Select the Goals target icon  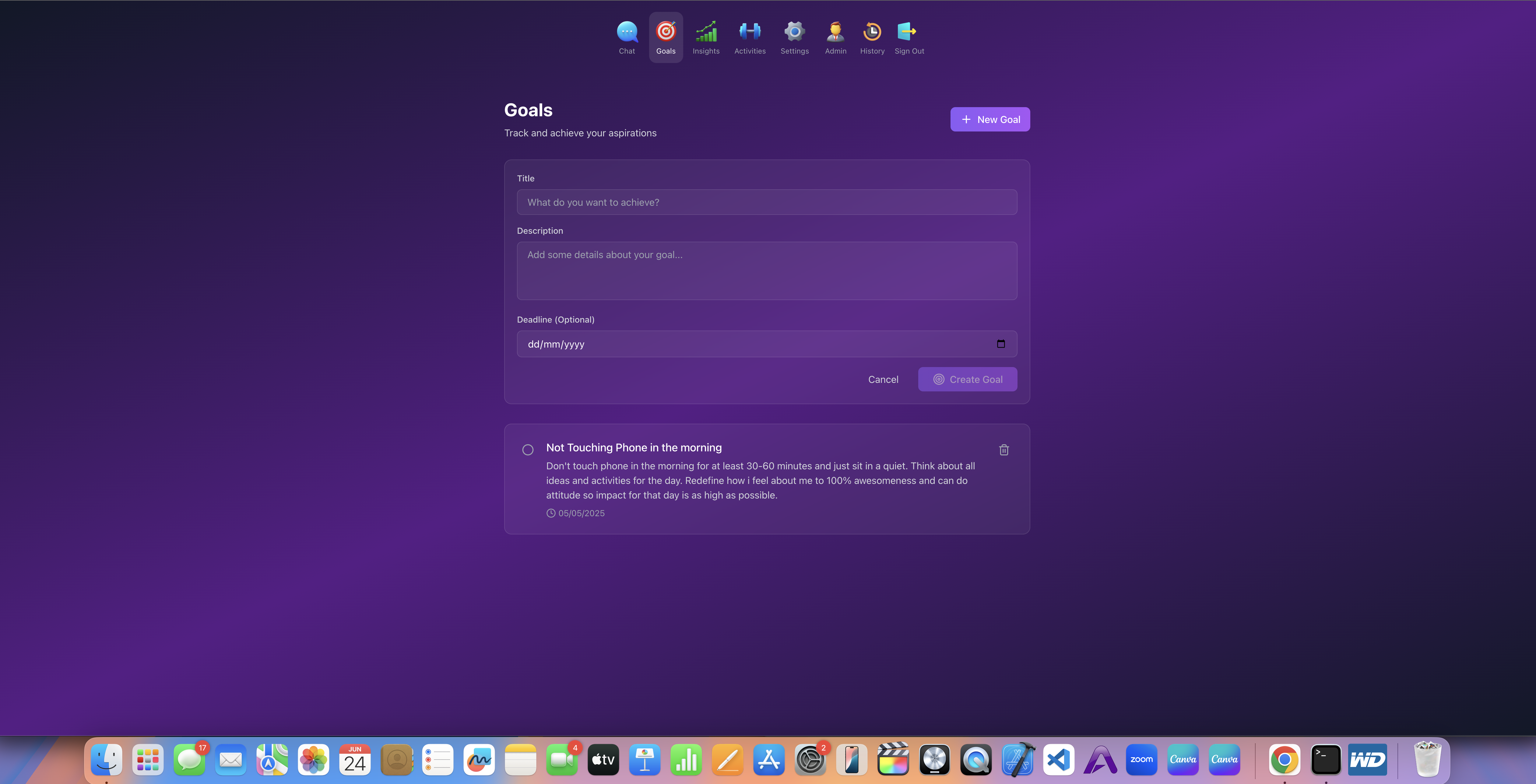(x=666, y=31)
